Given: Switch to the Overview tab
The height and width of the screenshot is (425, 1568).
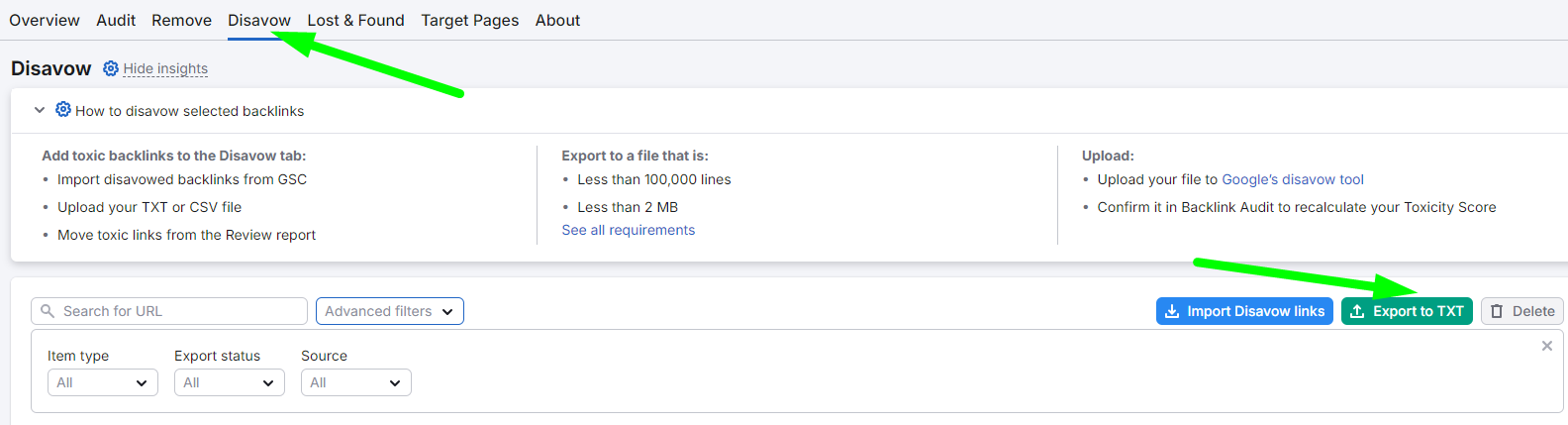Looking at the screenshot, I should pyautogui.click(x=45, y=20).
